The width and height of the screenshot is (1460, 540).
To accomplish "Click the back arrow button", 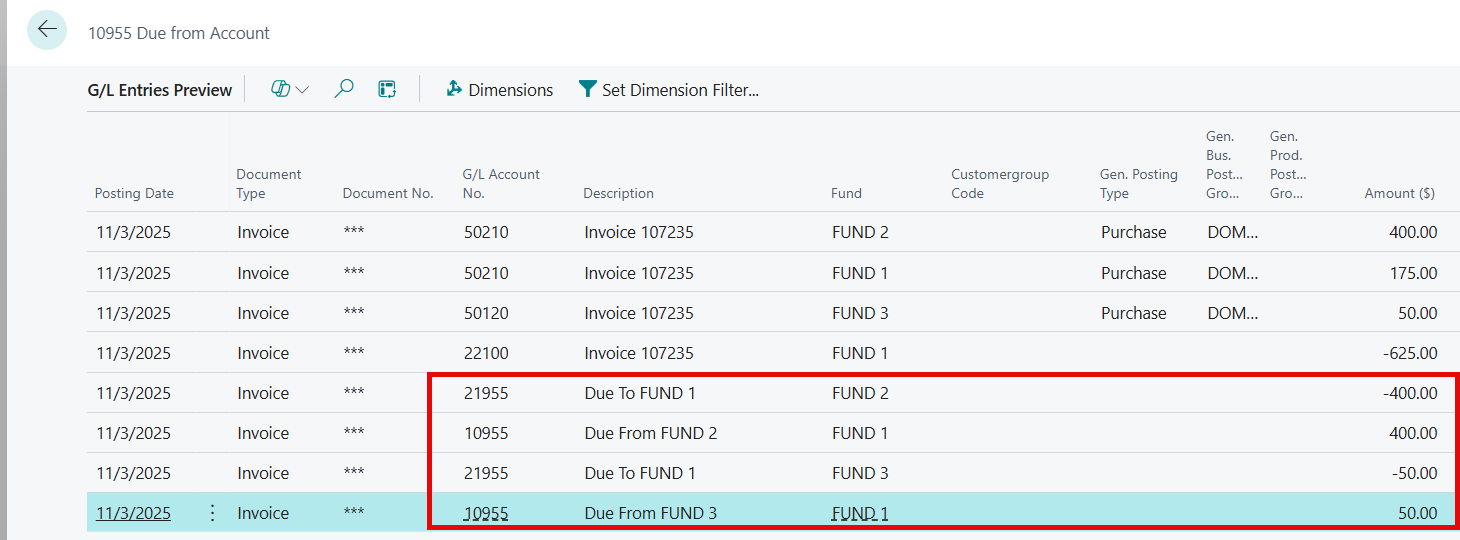I will (47, 30).
